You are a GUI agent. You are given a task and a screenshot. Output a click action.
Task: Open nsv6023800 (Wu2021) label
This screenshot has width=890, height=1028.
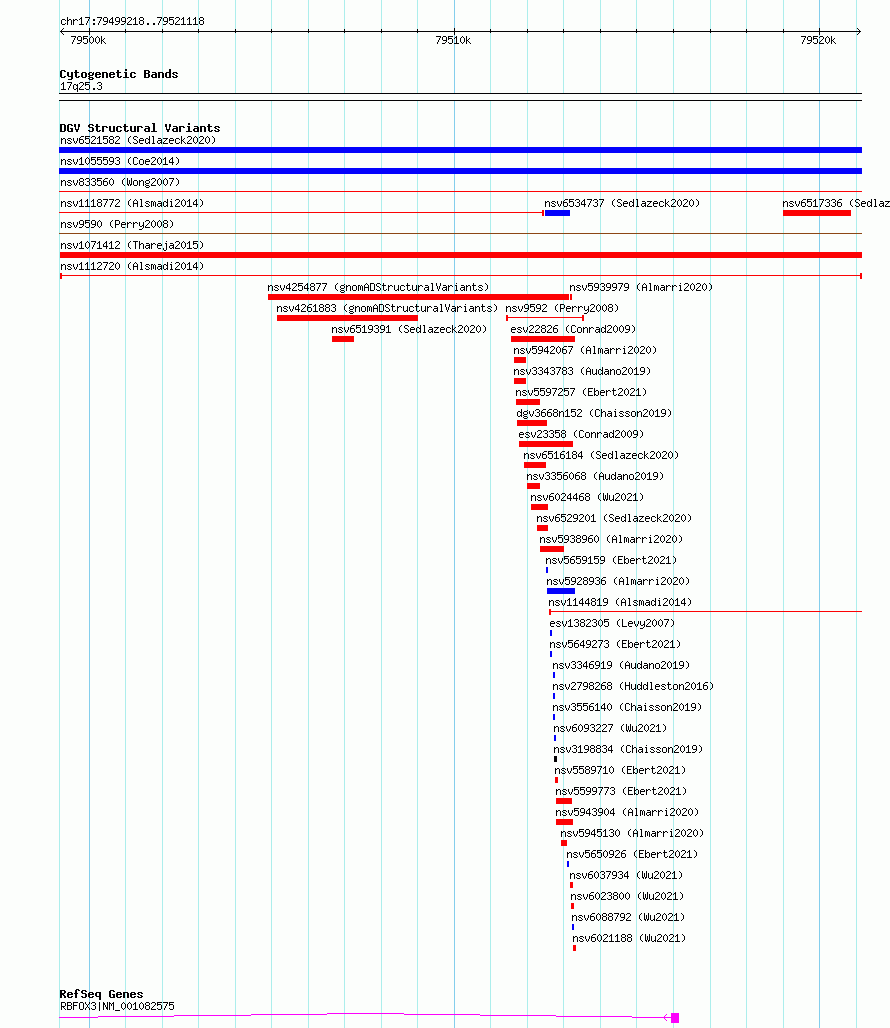tap(627, 895)
